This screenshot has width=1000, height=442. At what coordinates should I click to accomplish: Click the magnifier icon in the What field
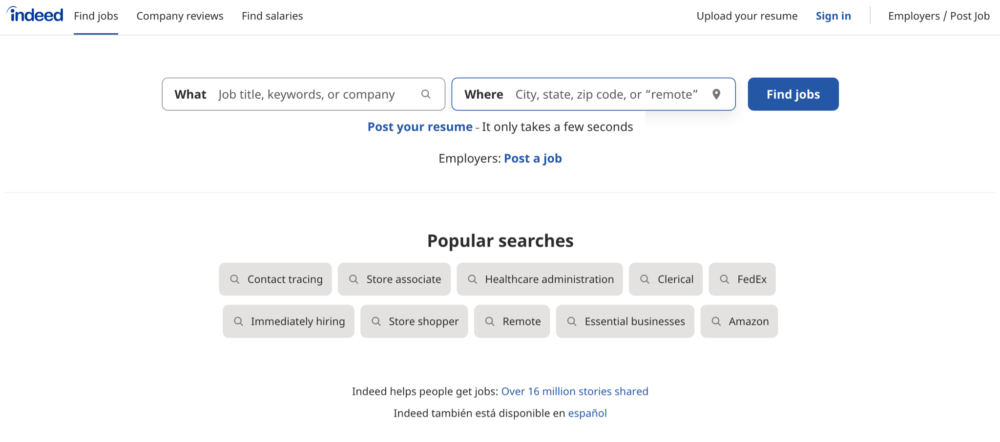[x=426, y=94]
